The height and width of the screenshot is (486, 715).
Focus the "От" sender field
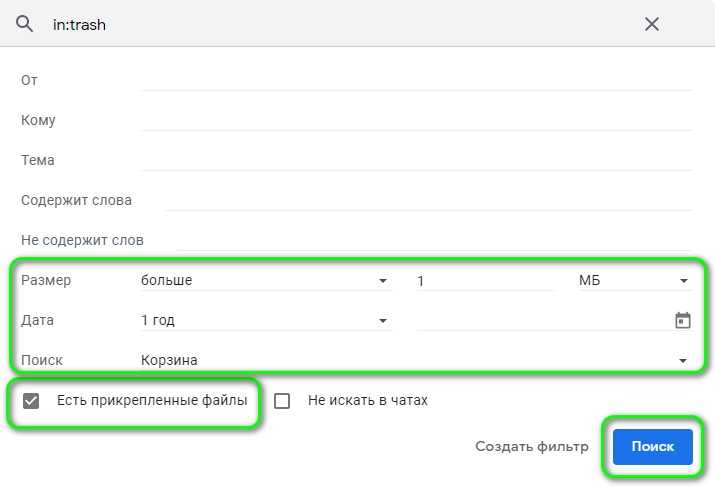417,80
